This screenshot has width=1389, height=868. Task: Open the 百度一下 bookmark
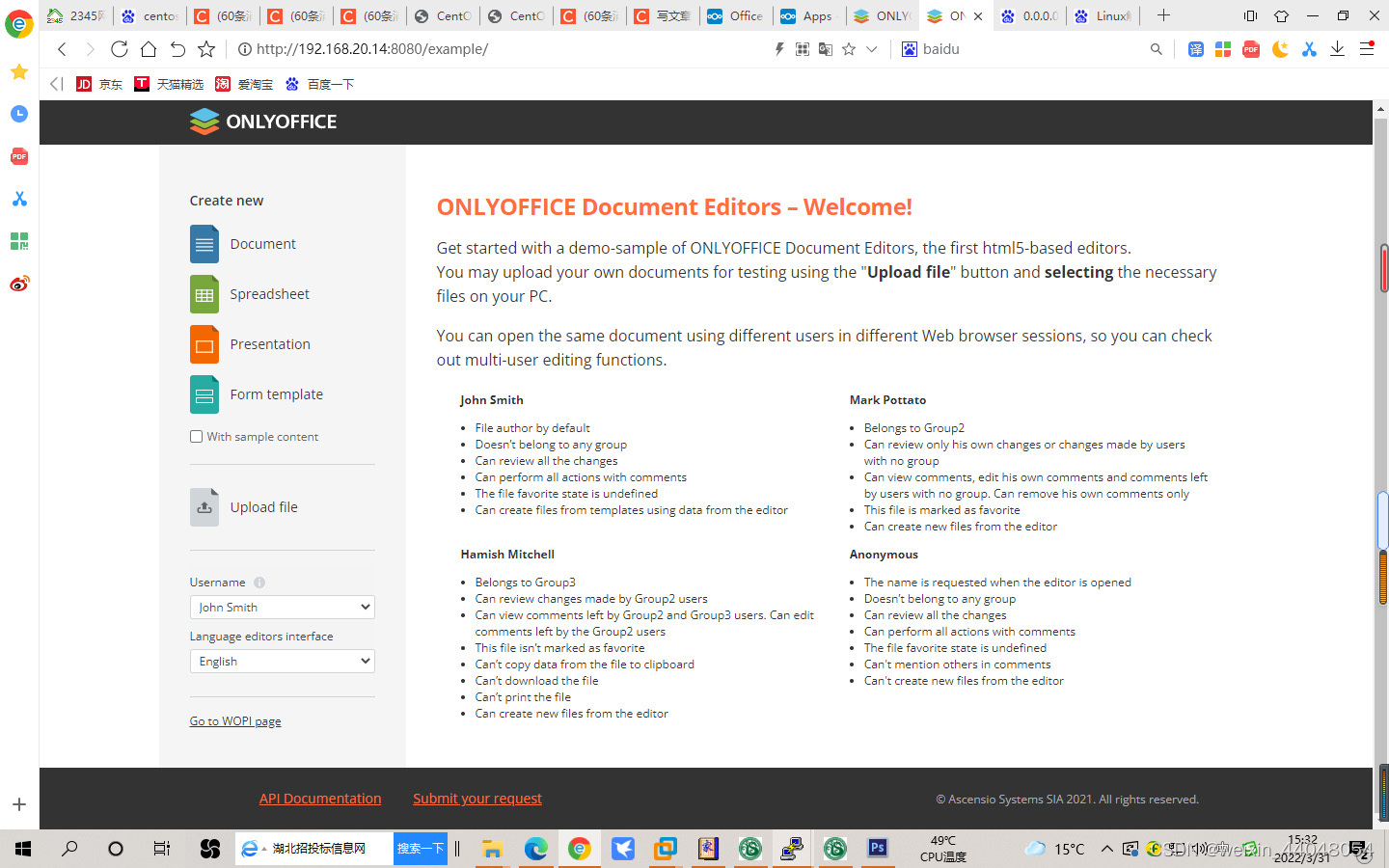pyautogui.click(x=319, y=84)
